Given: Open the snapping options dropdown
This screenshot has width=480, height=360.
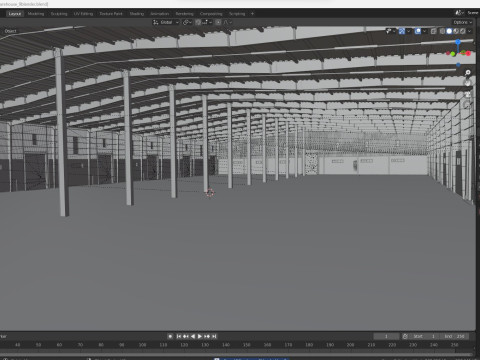Looking at the screenshot, I should coord(207,22).
